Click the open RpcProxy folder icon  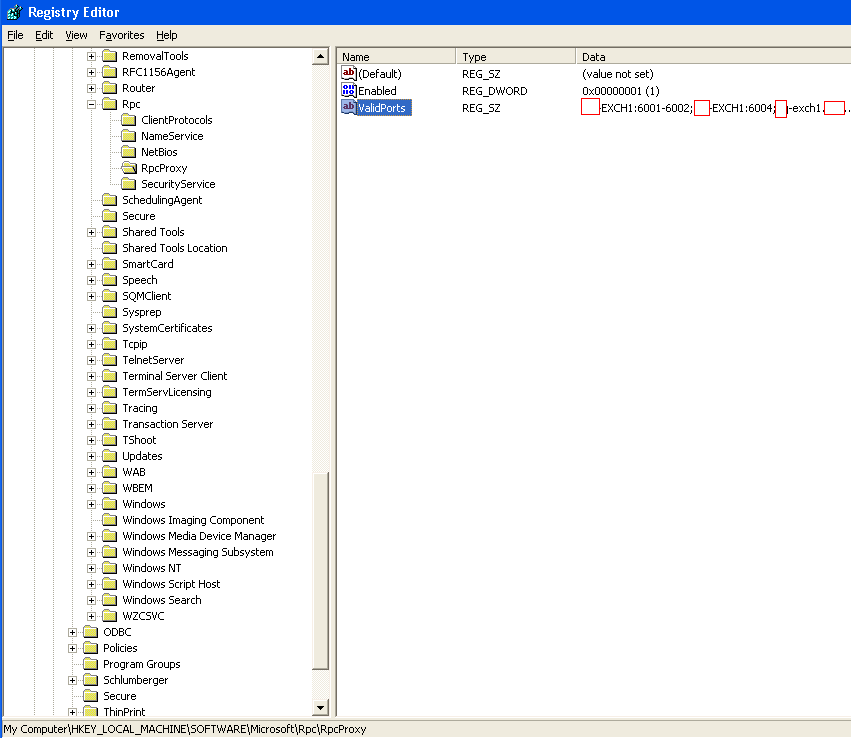coord(129,168)
